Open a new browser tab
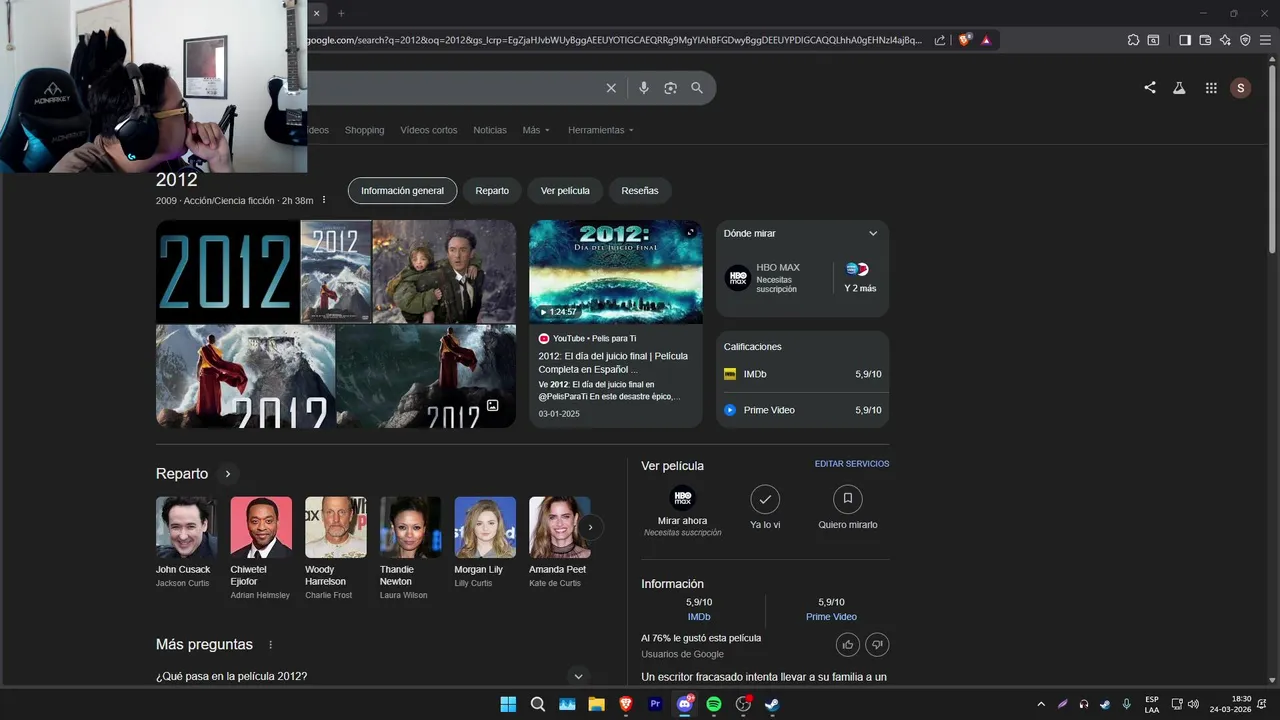This screenshot has height=720, width=1280. pos(341,13)
